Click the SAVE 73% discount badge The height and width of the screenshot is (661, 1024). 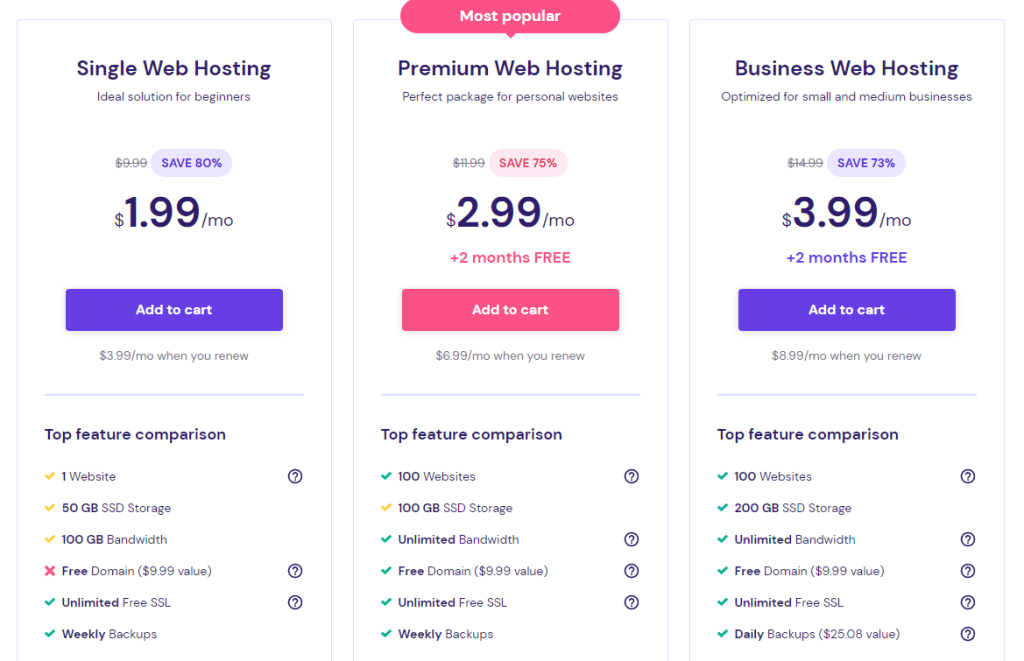tap(866, 163)
